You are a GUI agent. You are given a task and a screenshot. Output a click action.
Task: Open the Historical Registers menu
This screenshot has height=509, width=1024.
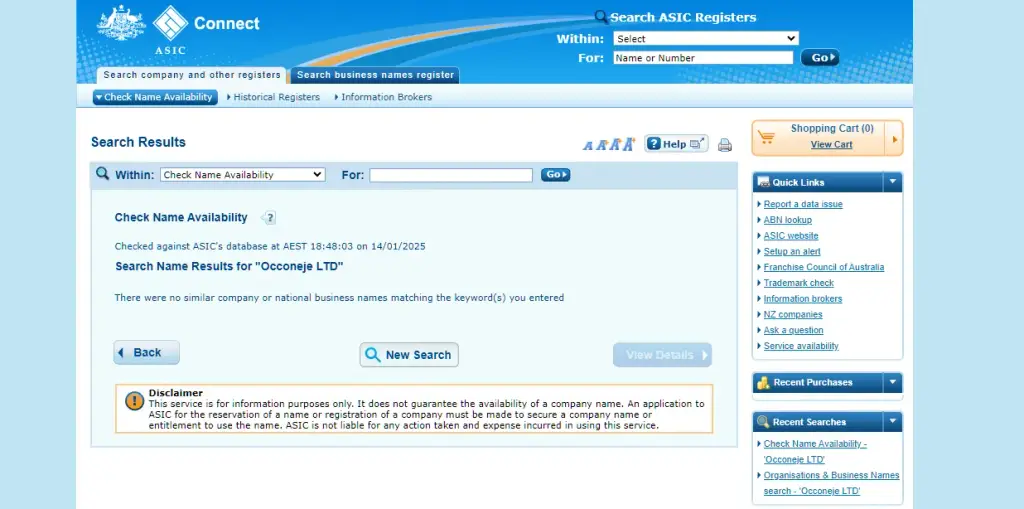click(274, 97)
